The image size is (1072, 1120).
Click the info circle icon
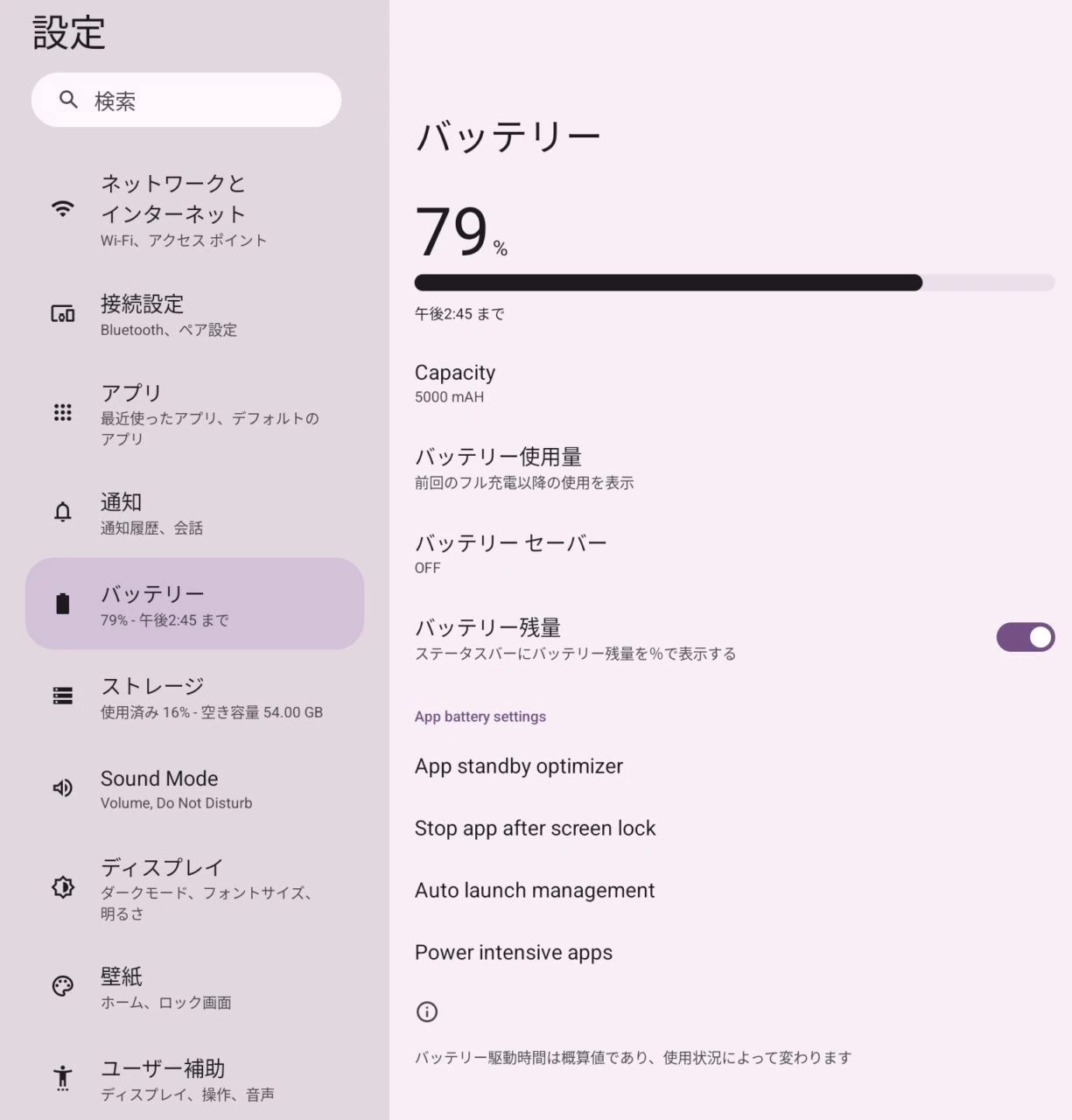tap(426, 1012)
